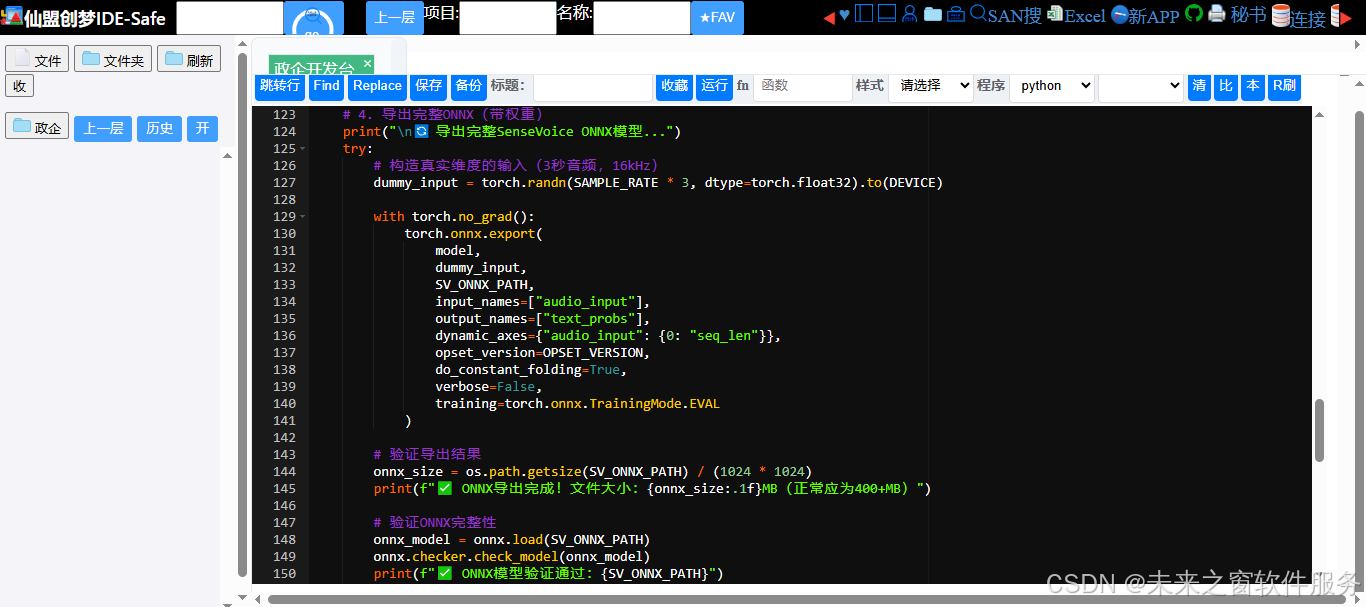The image size is (1366, 607).
Task: Close the 政企开发台 tab
Action: click(x=367, y=63)
